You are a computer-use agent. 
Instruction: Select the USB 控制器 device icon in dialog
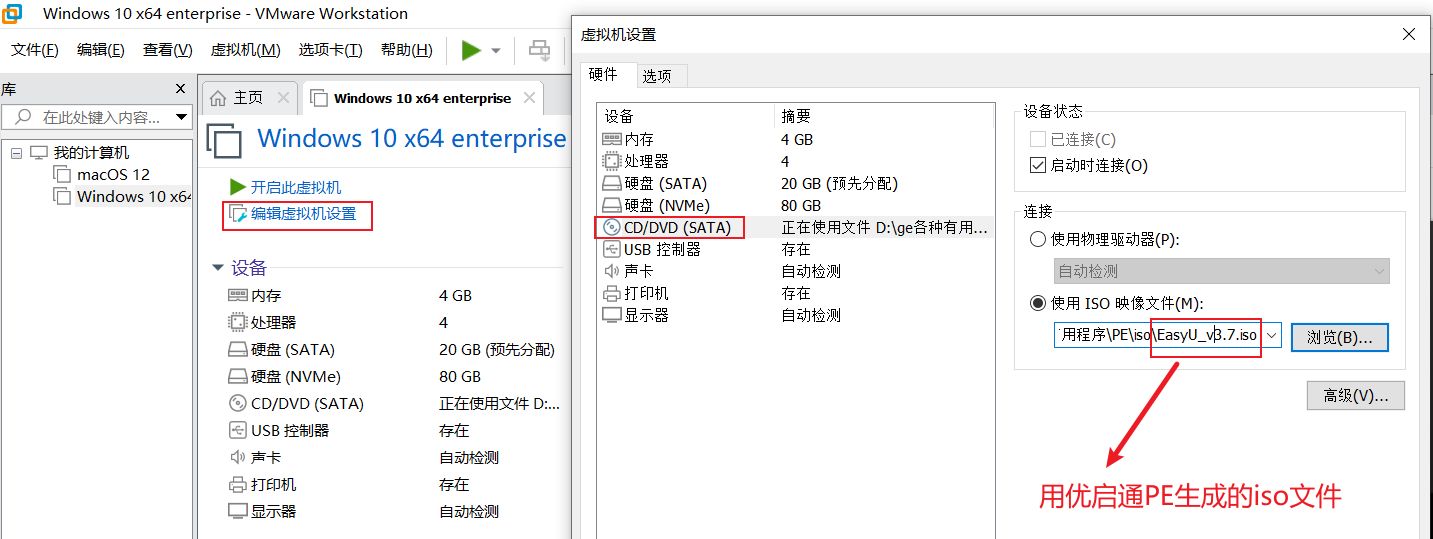(611, 249)
